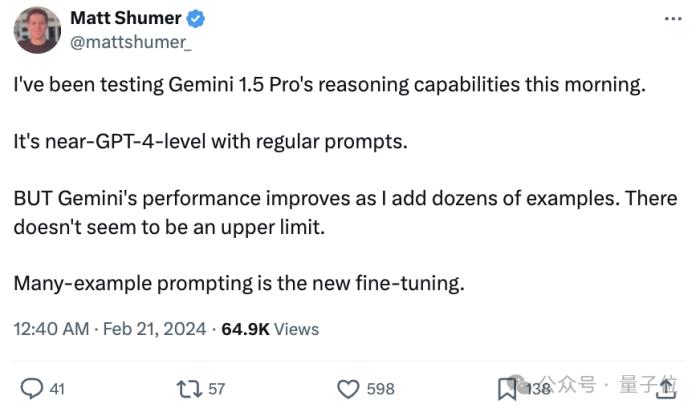
Task: Retweet using the repost arrows icon
Action: click(189, 389)
